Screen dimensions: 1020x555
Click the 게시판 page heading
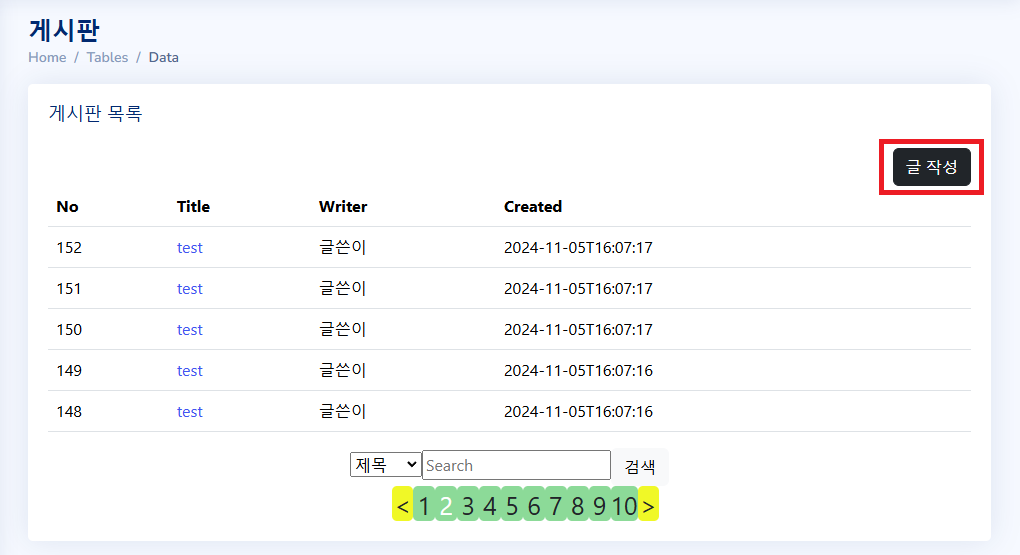click(64, 30)
